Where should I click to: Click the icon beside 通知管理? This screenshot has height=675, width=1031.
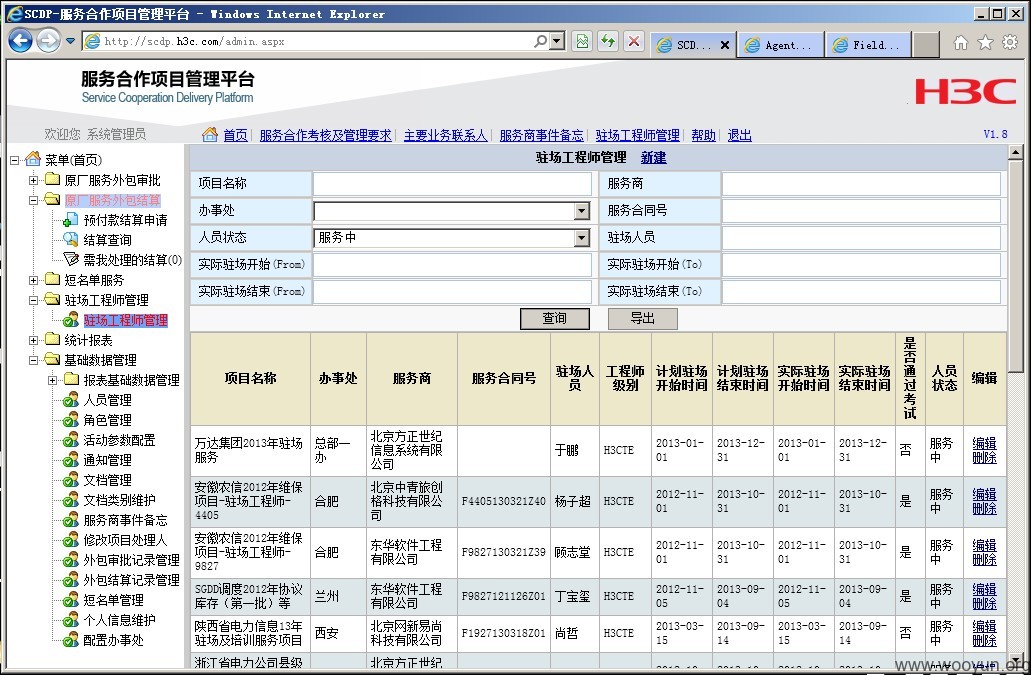click(70, 459)
